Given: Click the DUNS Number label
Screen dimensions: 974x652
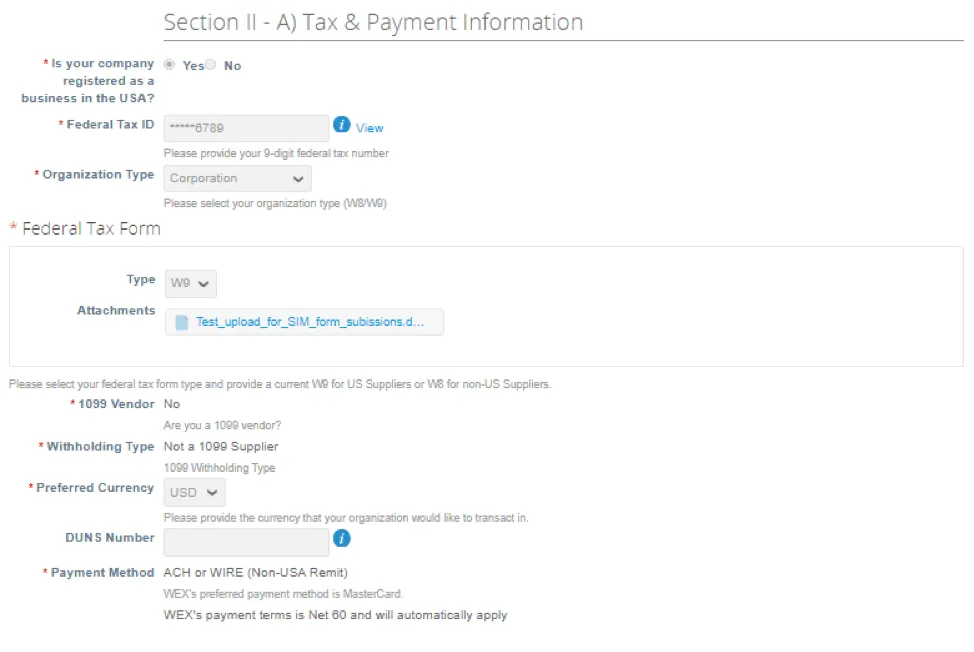Looking at the screenshot, I should (x=110, y=538).
